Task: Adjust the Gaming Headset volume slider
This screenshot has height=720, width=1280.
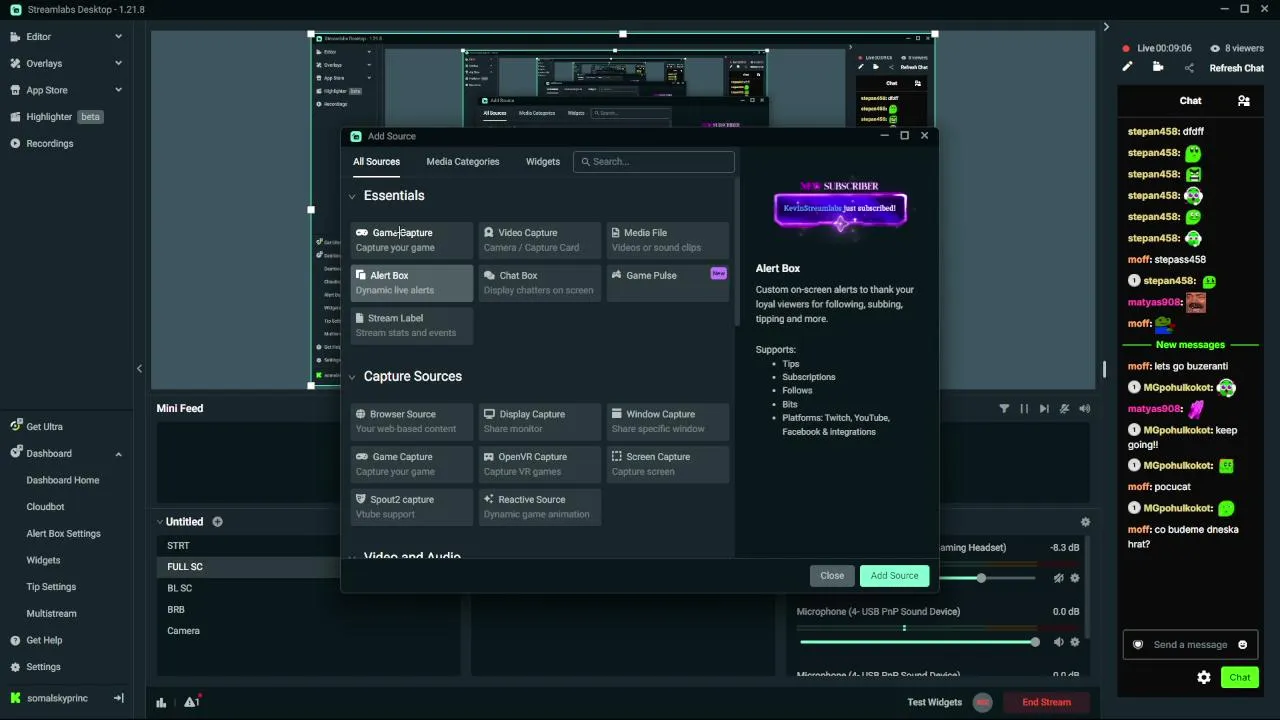Action: coord(980,578)
